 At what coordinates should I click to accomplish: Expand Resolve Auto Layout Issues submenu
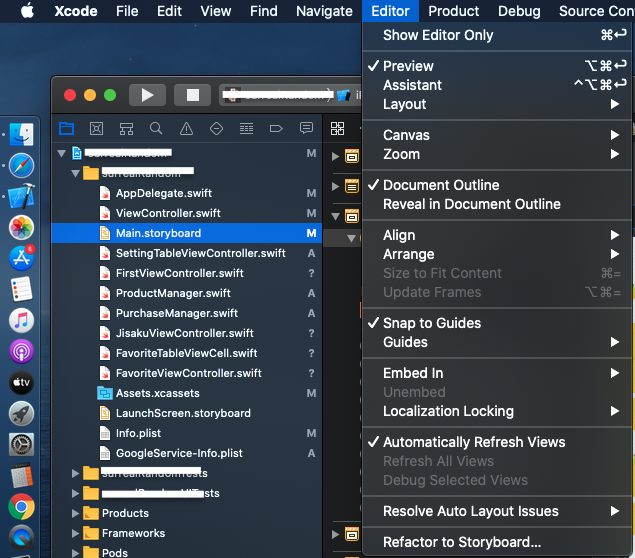(497, 511)
